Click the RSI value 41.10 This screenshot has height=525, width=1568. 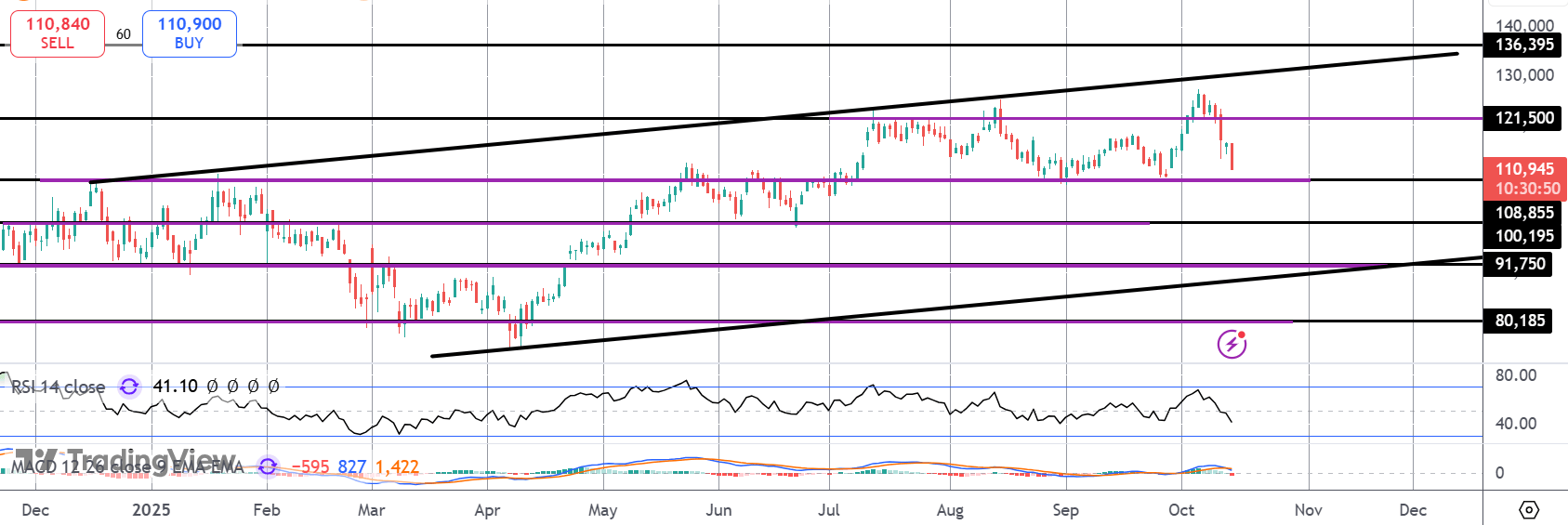pyautogui.click(x=175, y=386)
